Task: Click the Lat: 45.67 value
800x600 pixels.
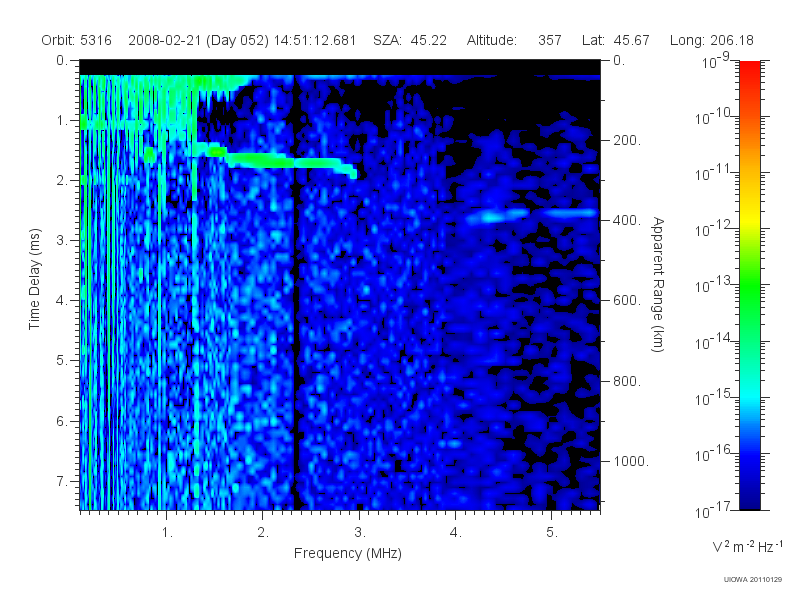Action: click(615, 40)
